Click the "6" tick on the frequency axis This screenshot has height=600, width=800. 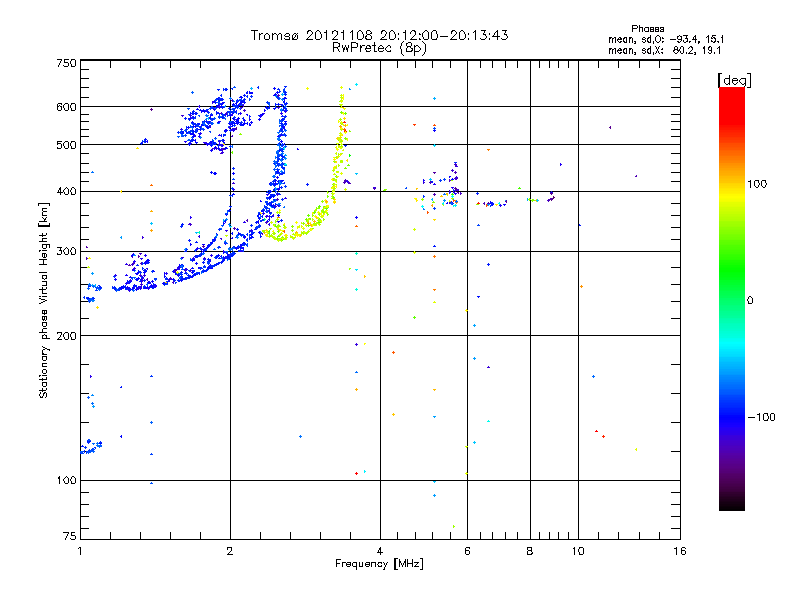pos(467,551)
